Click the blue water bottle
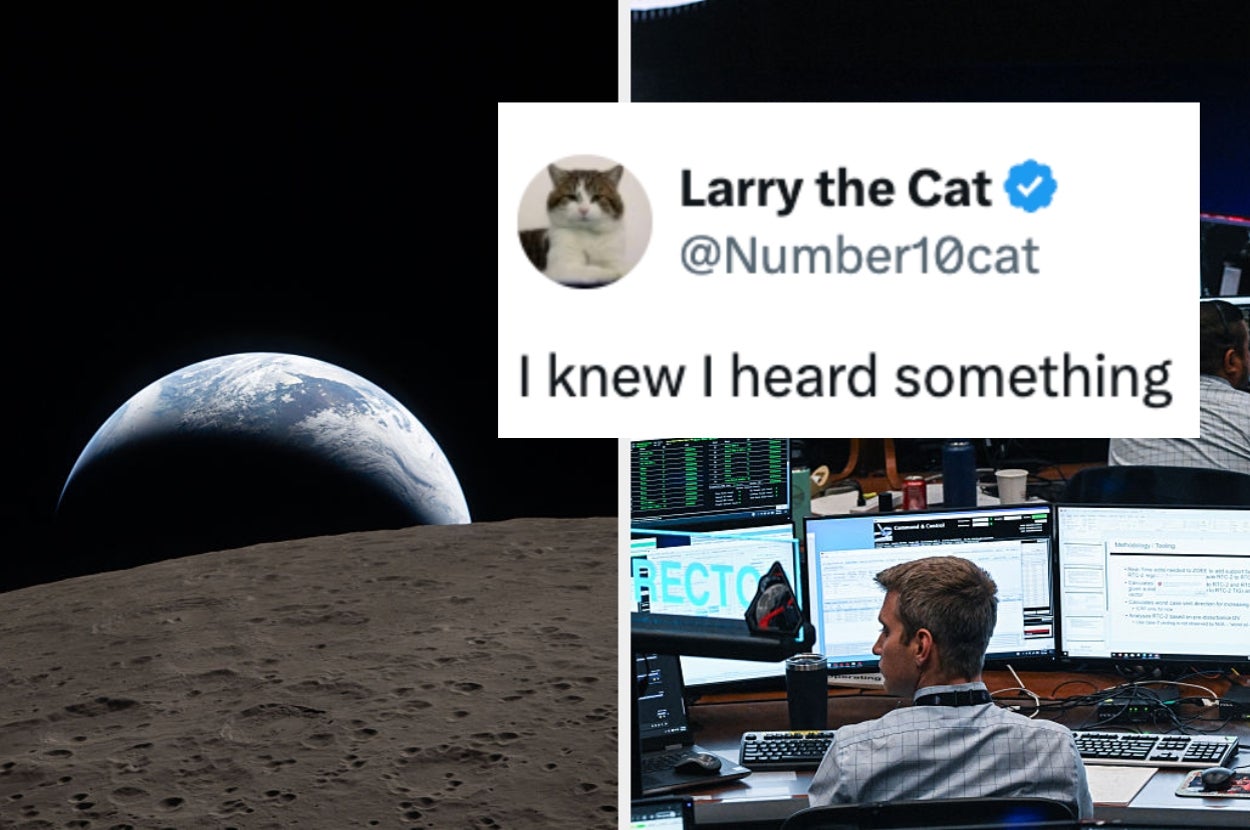Viewport: 1250px width, 830px height. (x=958, y=473)
